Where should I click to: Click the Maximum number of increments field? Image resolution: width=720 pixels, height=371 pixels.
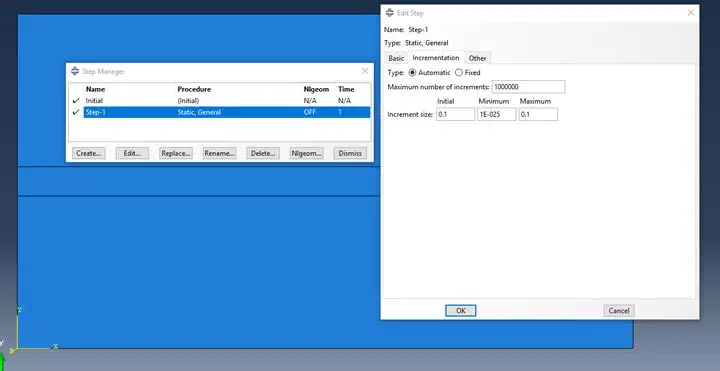coord(528,87)
